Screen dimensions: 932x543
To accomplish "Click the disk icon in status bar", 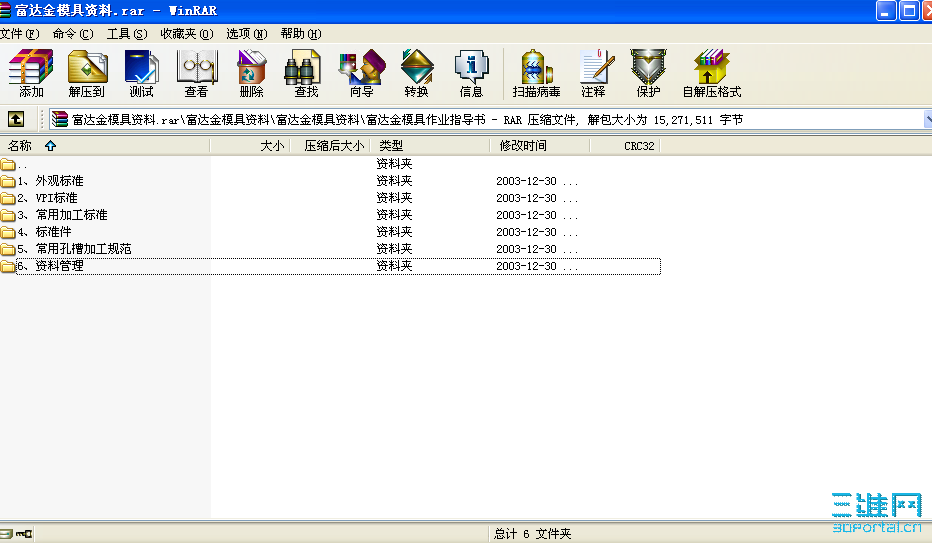I will click(x=6, y=533).
